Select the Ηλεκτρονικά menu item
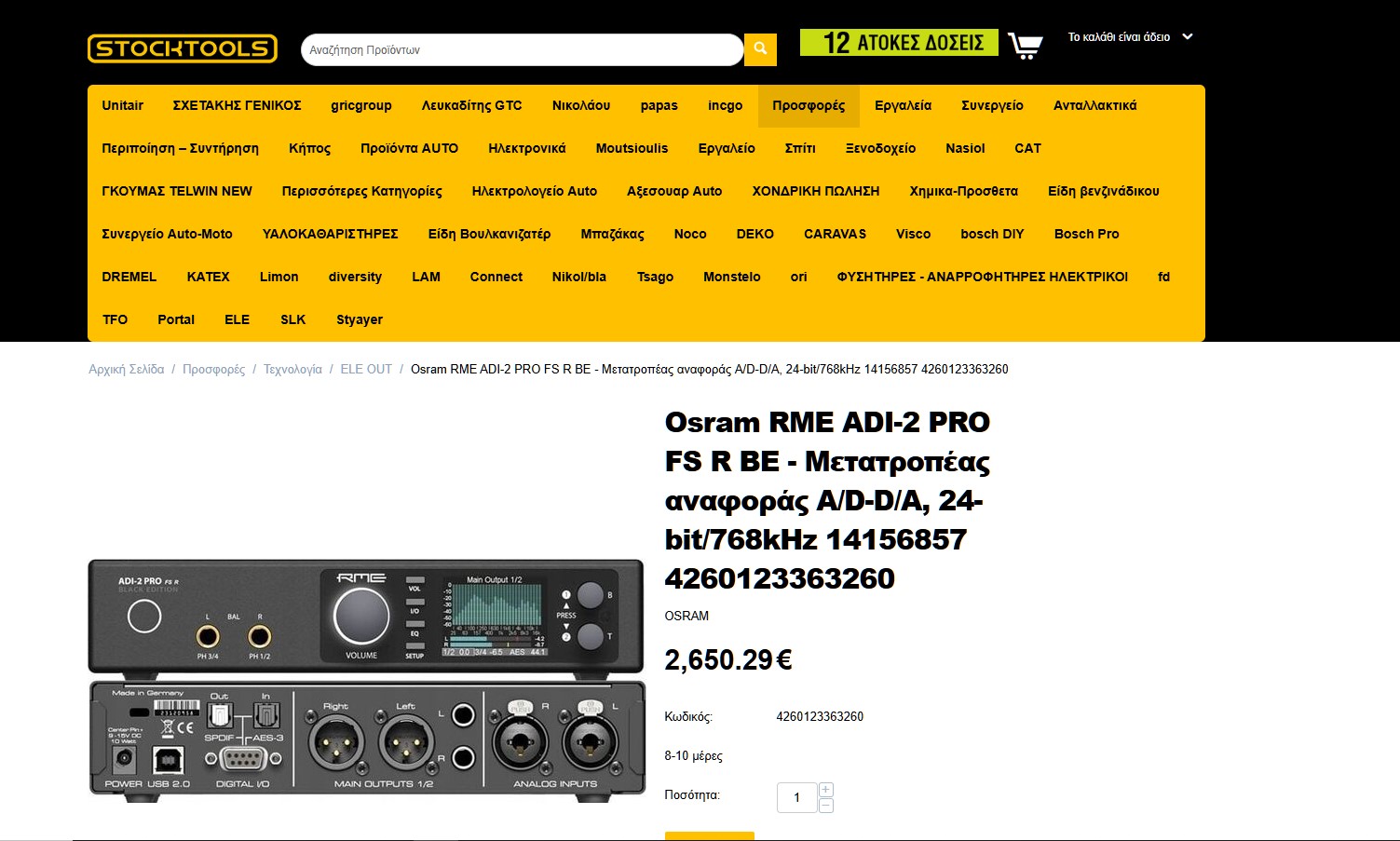Screen dimensions: 1400x841 click(x=526, y=148)
